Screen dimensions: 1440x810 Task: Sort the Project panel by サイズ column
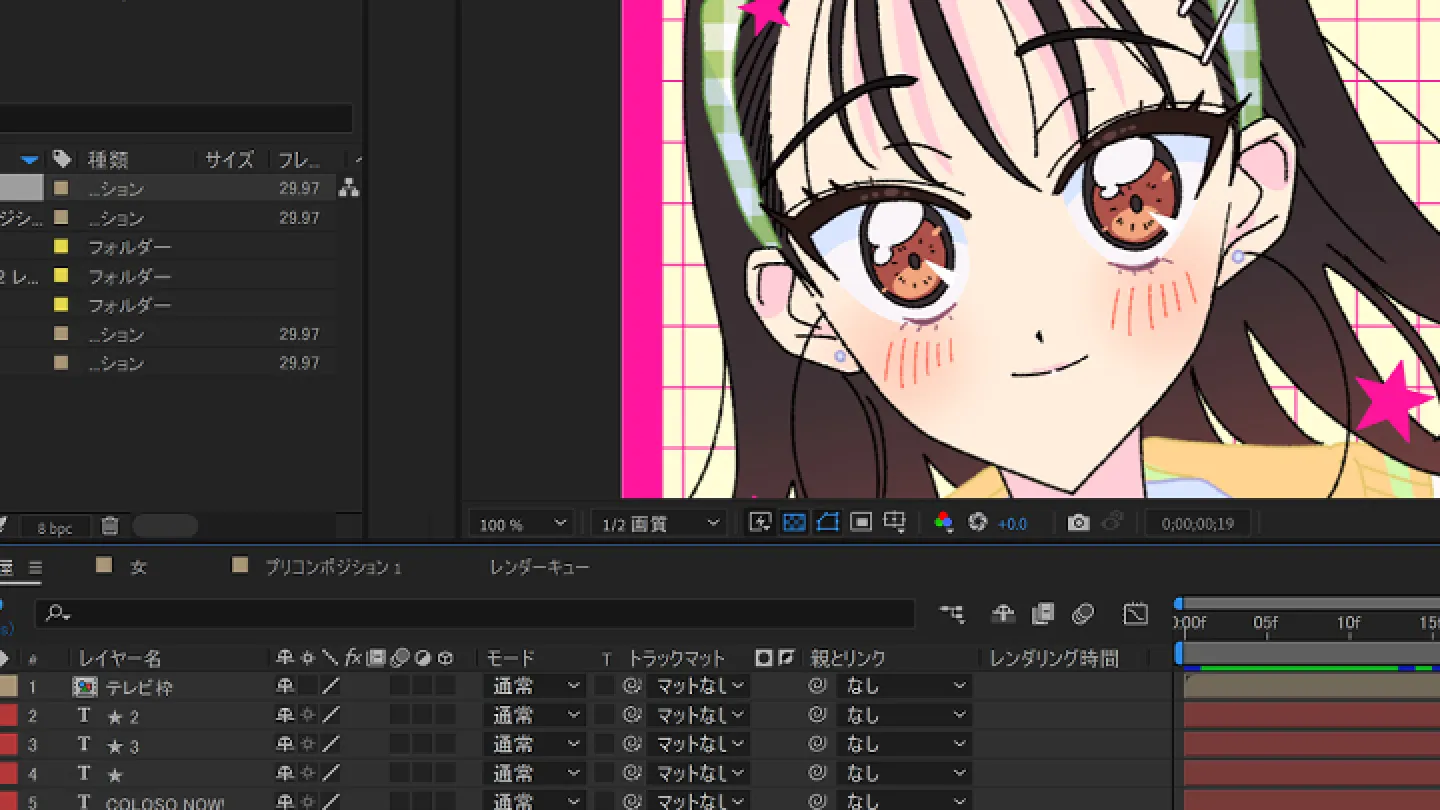point(229,160)
